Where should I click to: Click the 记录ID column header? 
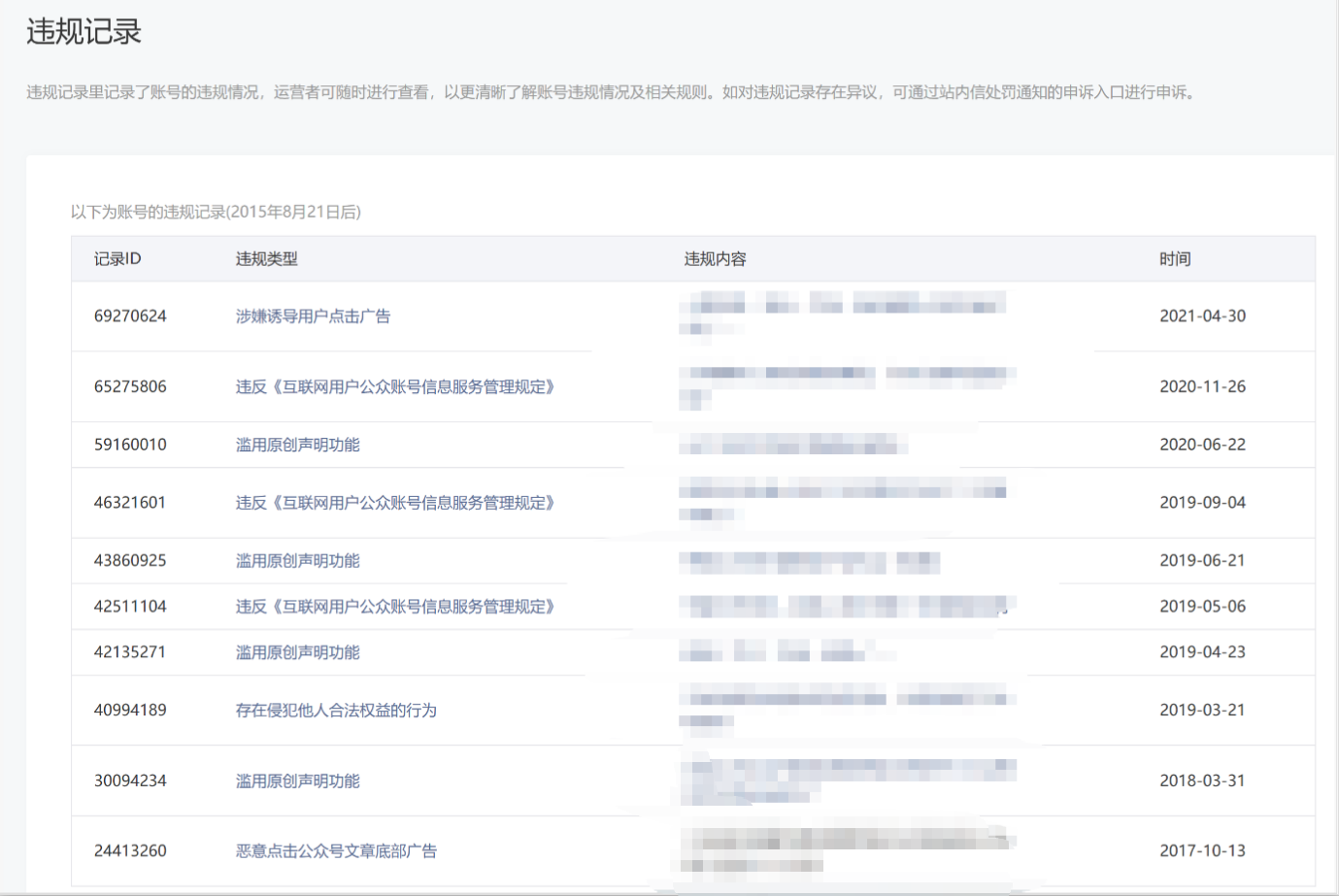click(x=117, y=259)
